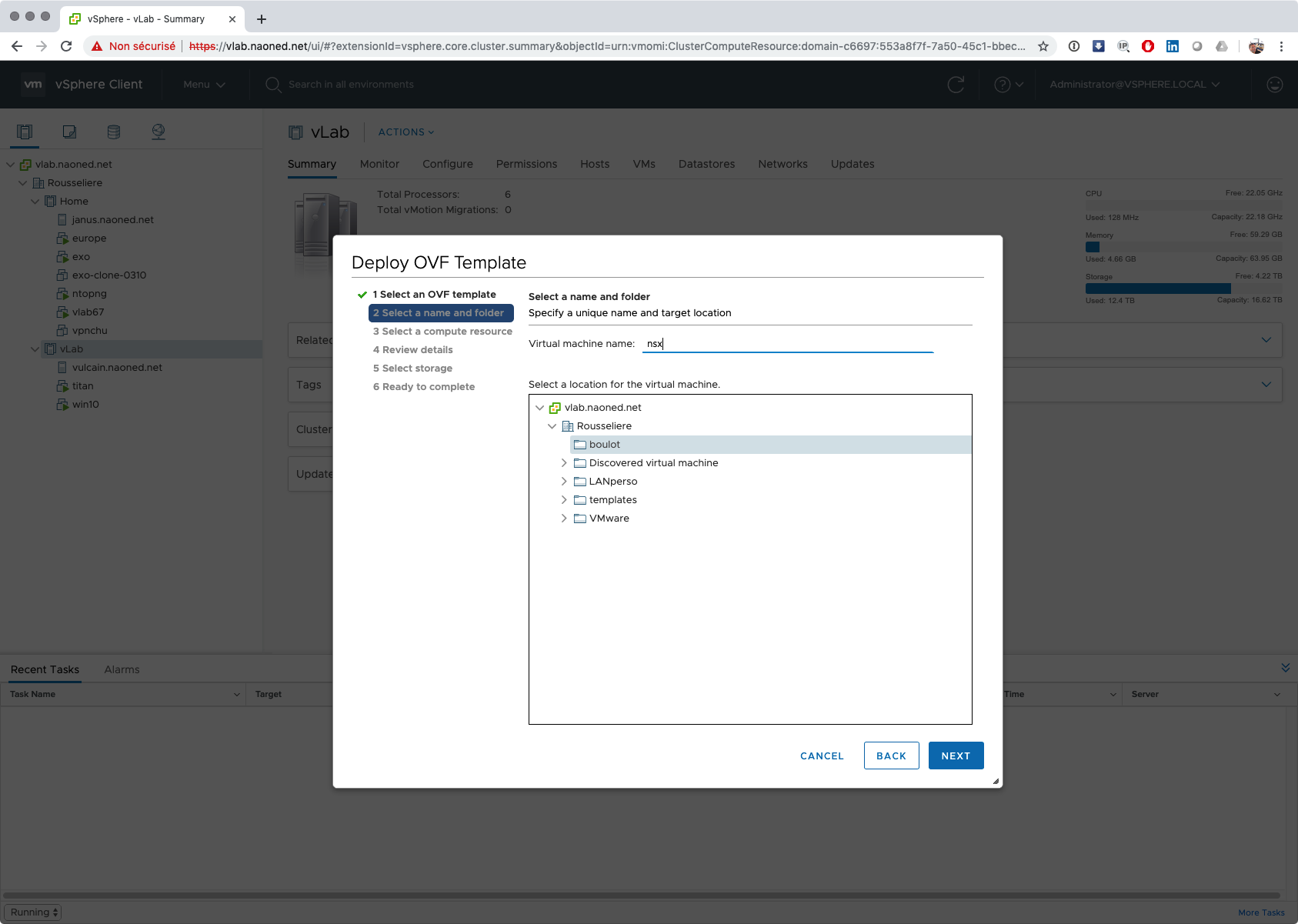
Task: Cancel the Deploy OVF Template wizard
Action: point(822,756)
